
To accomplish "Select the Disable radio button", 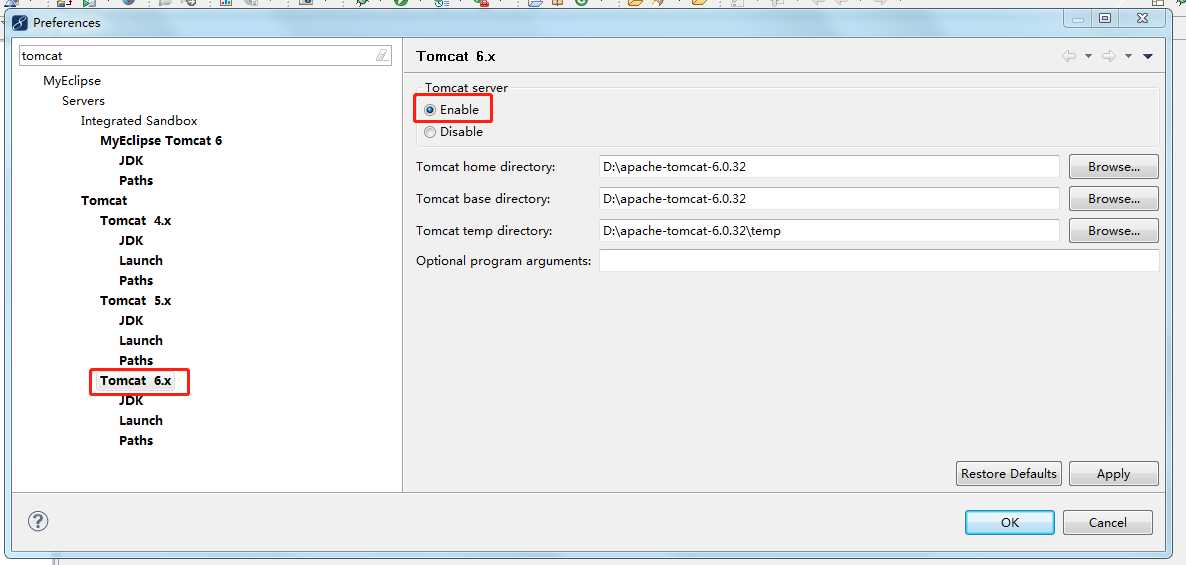I will tap(430, 132).
